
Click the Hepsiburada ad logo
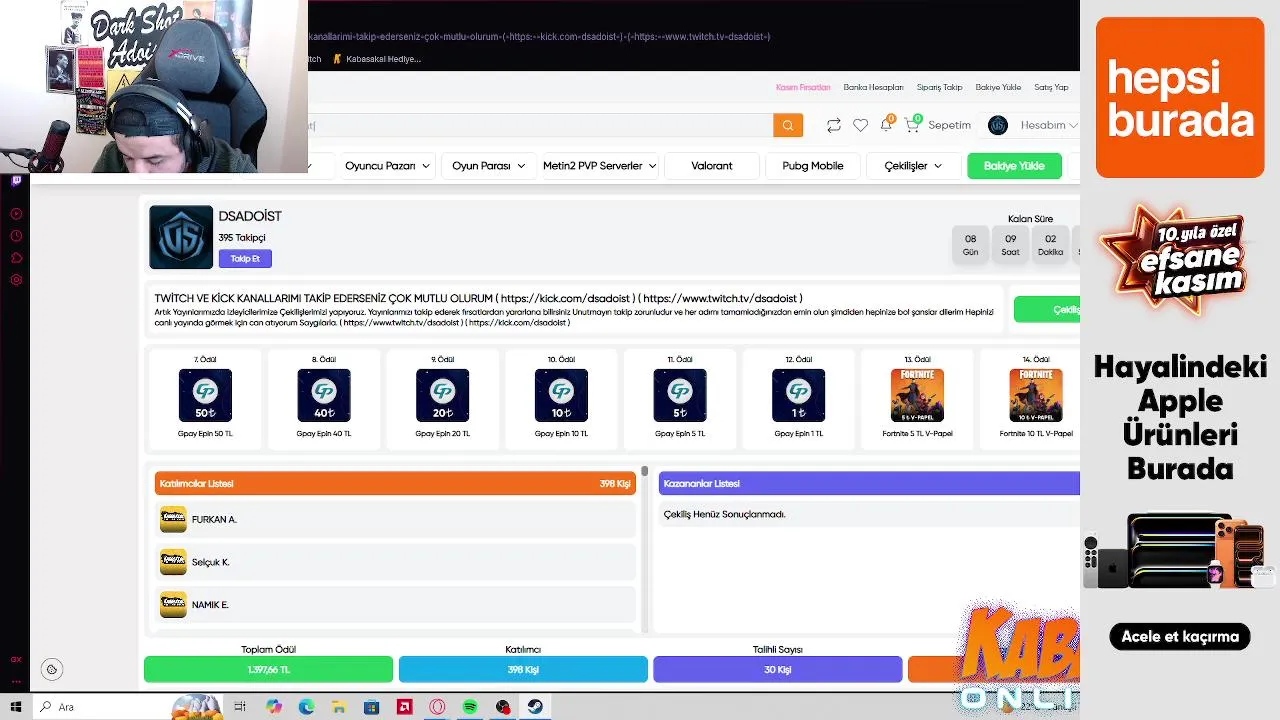(x=1180, y=97)
